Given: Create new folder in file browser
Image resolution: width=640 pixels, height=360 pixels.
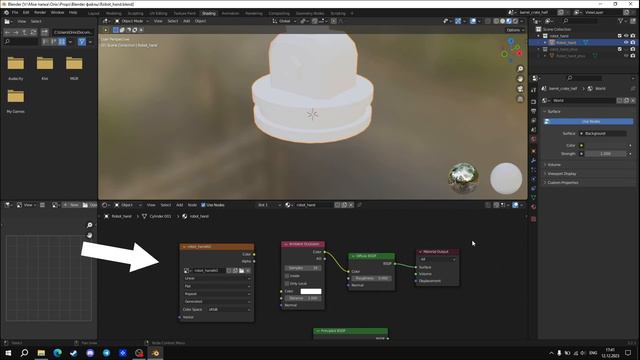Looking at the screenshot, I should (x=44, y=32).
